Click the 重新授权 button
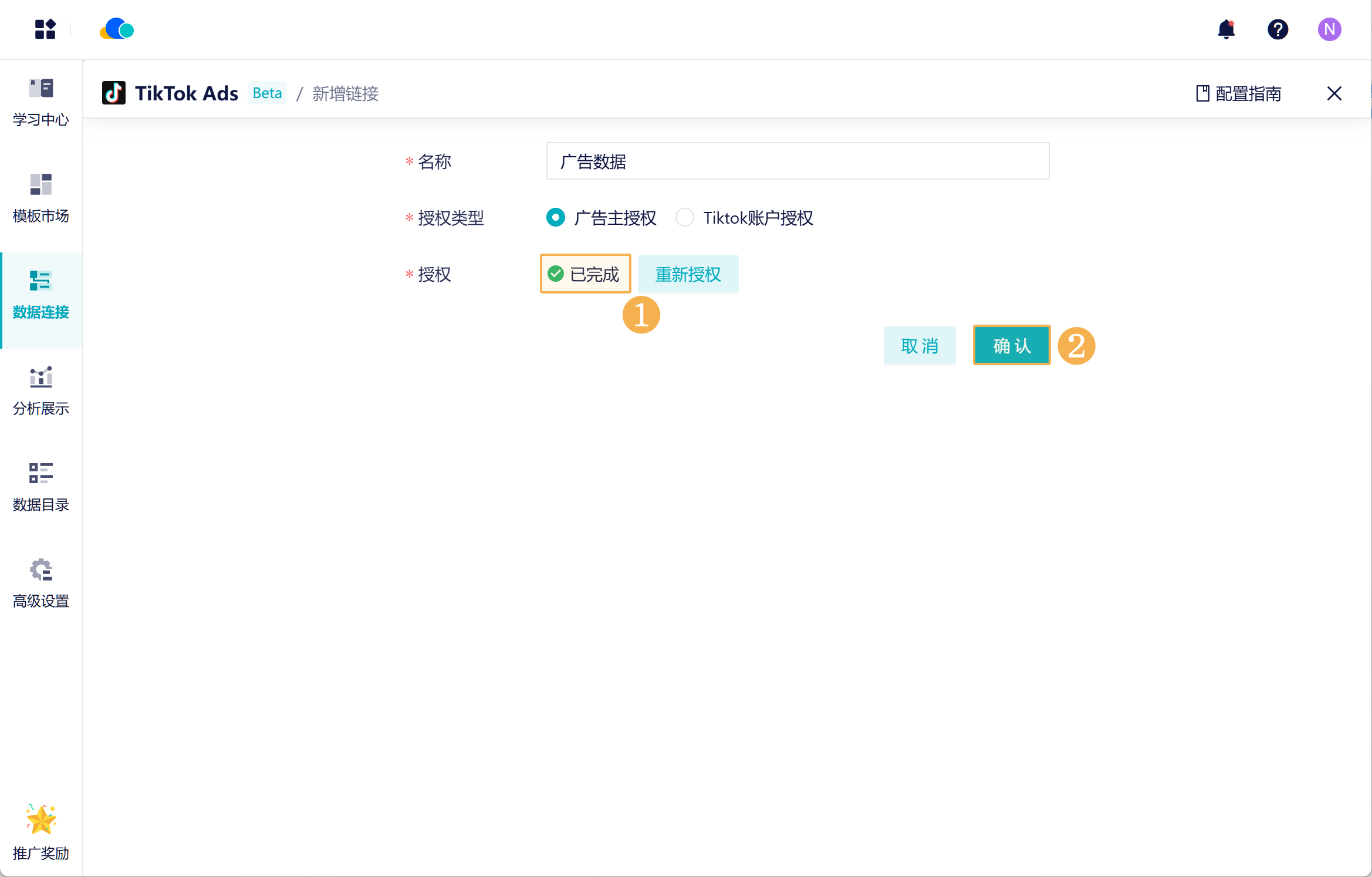1372x877 pixels. click(688, 274)
